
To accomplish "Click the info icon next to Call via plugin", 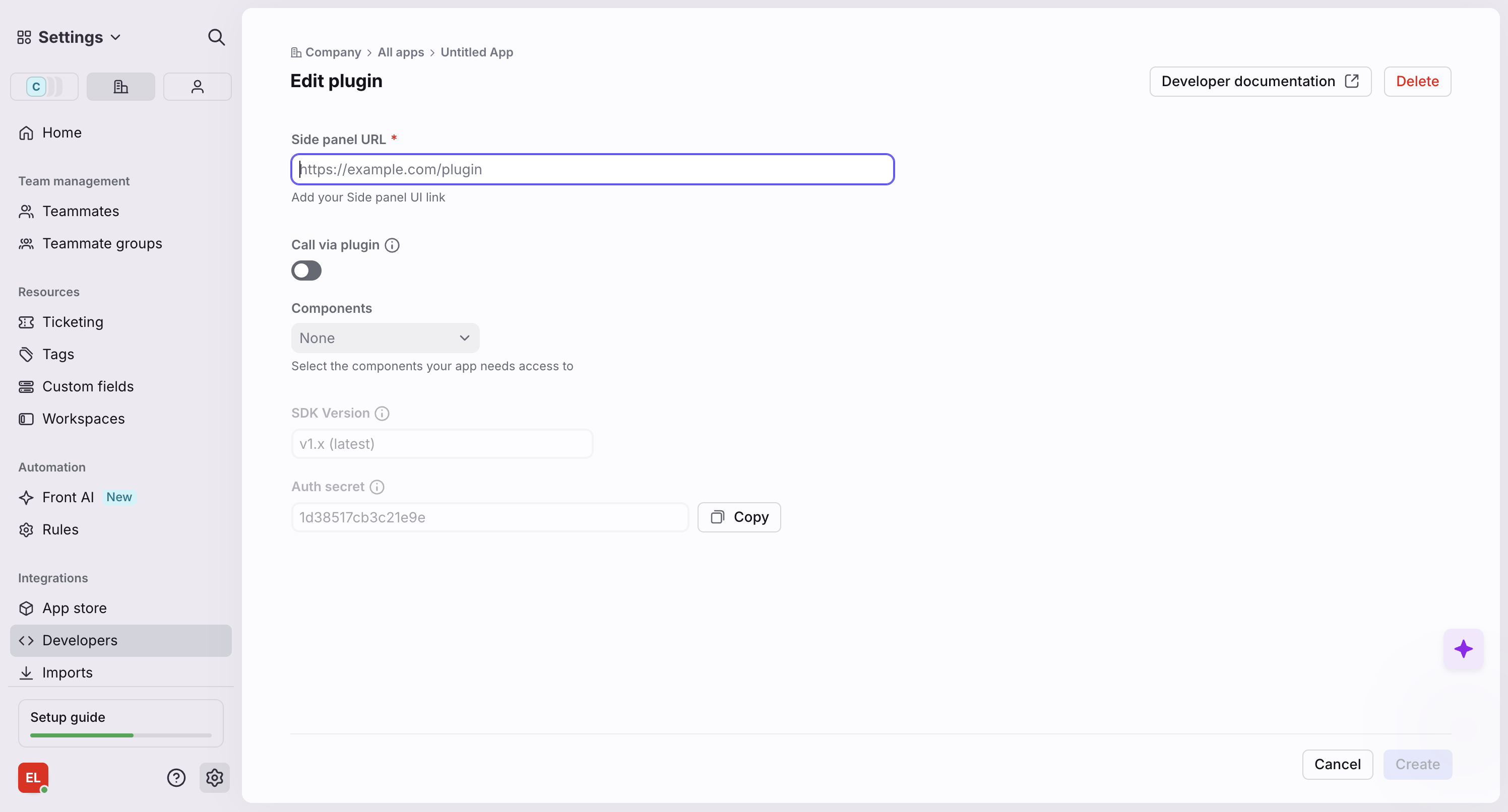I will pyautogui.click(x=392, y=245).
